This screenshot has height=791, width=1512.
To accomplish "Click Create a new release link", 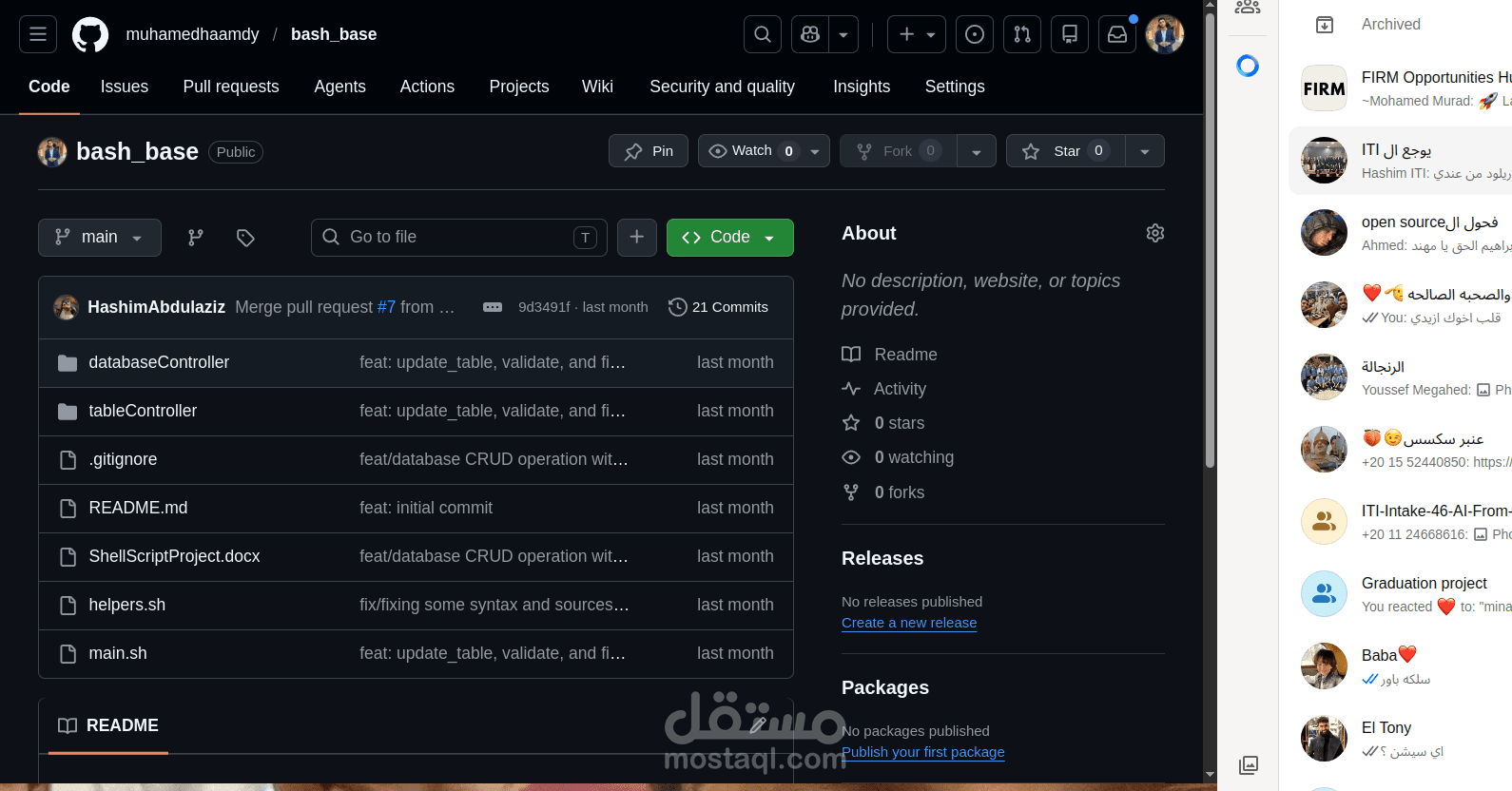I will tap(909, 623).
